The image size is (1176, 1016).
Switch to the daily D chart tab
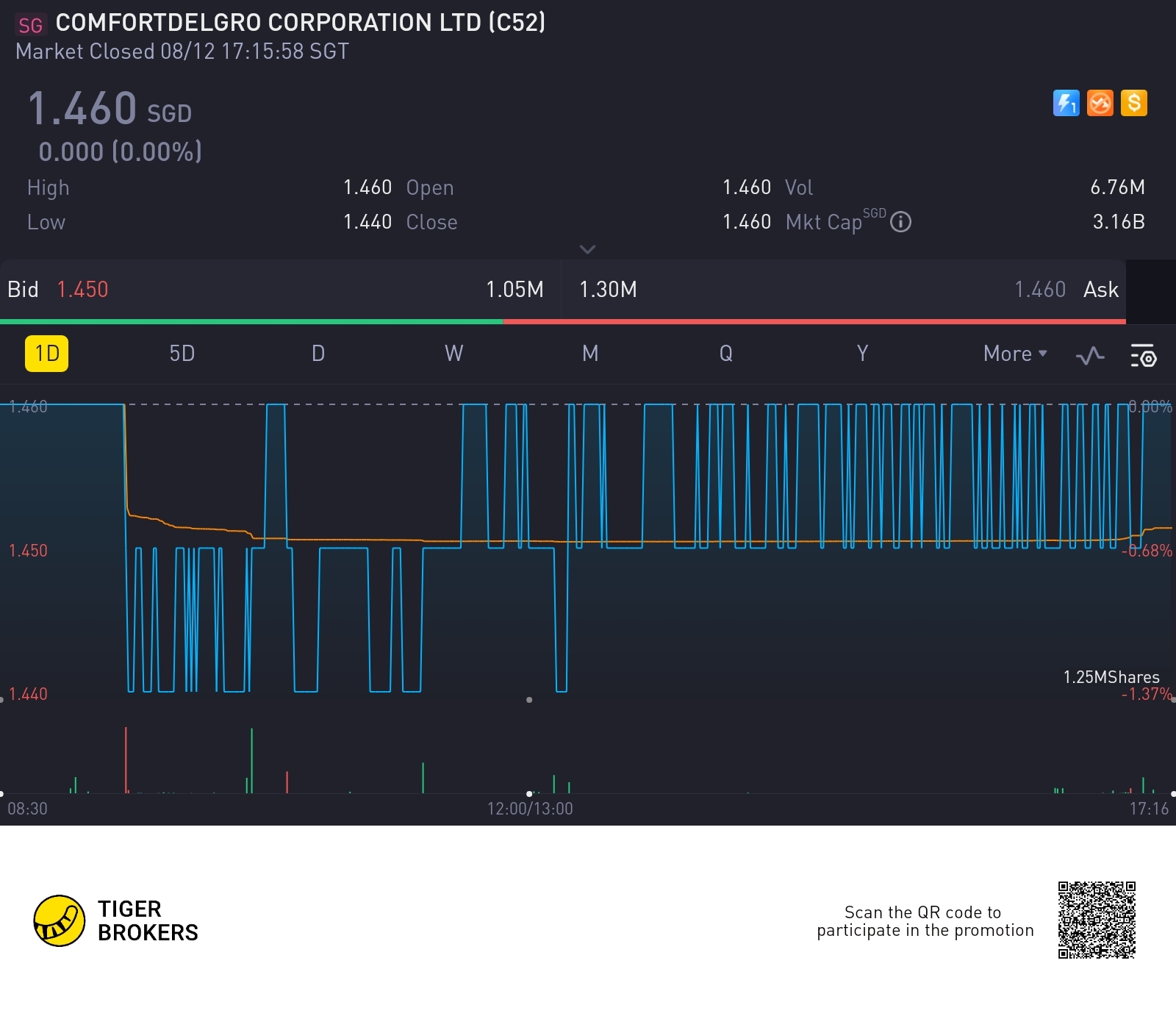click(318, 354)
